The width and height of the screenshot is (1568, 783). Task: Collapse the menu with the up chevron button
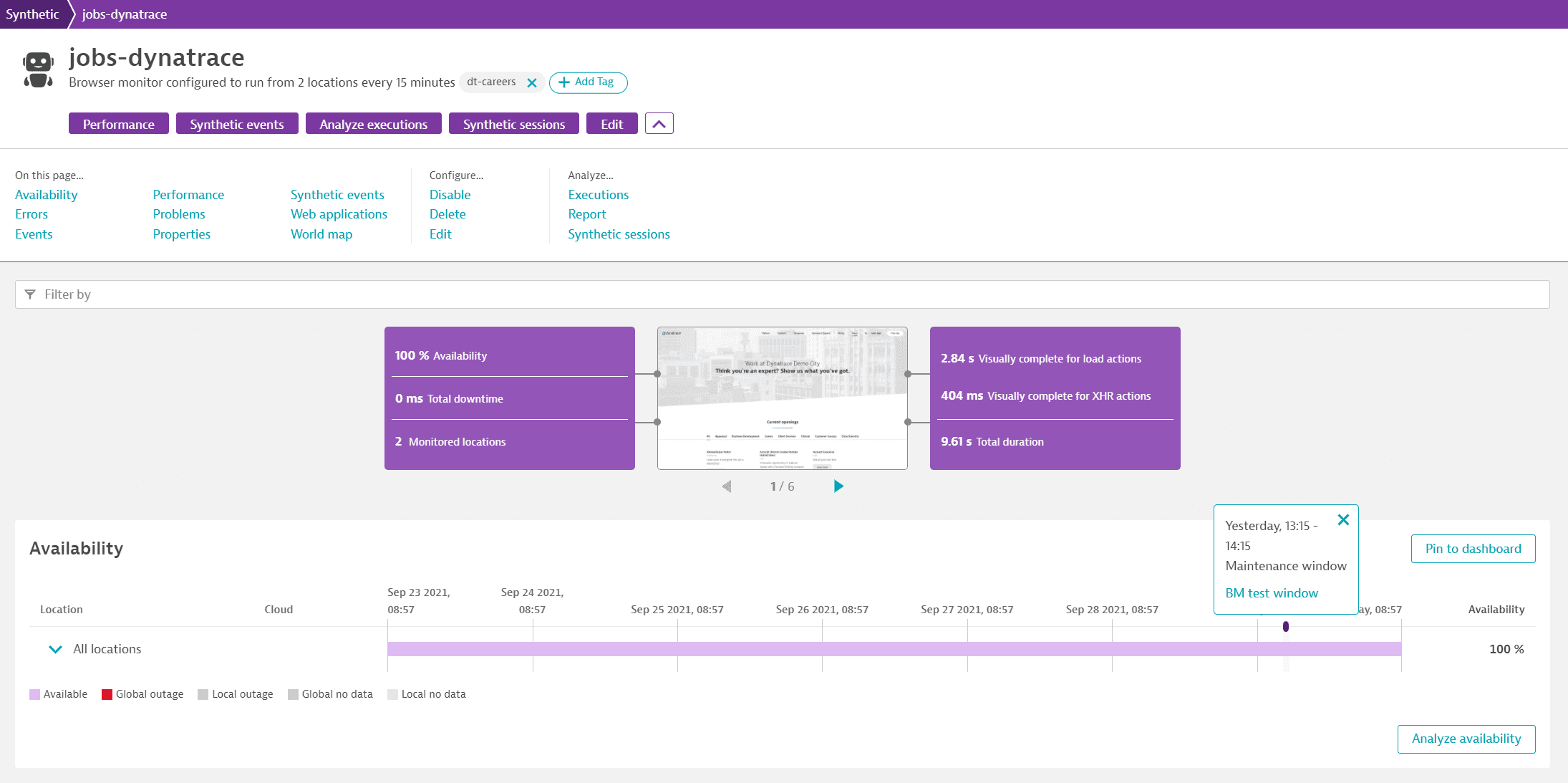click(x=659, y=124)
